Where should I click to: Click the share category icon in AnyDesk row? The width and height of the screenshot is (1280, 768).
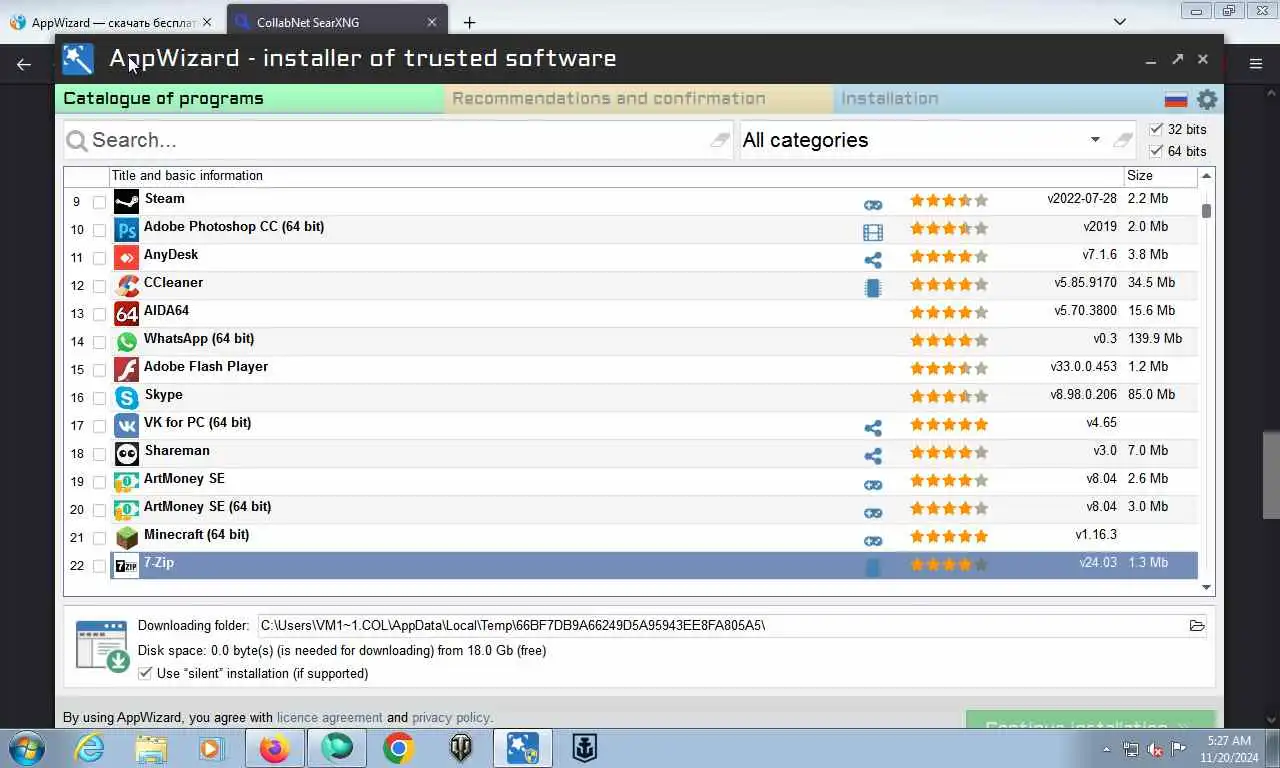(x=873, y=261)
